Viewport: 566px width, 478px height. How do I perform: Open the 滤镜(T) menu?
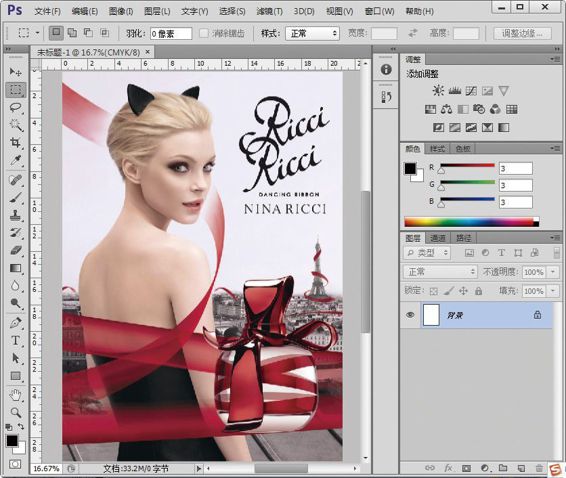pyautogui.click(x=269, y=11)
